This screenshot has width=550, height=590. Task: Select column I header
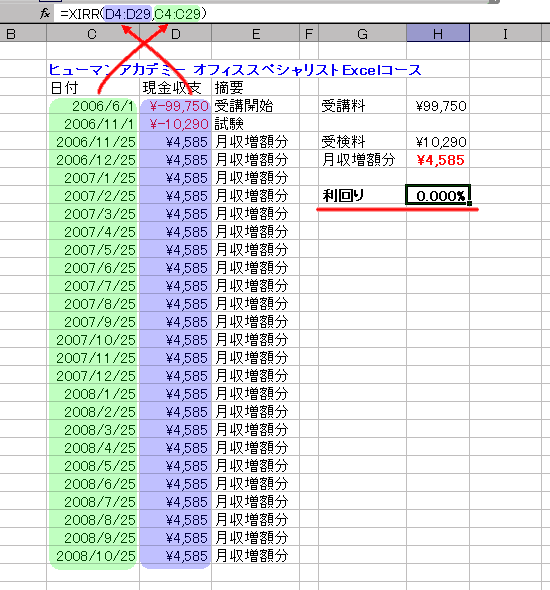click(505, 34)
